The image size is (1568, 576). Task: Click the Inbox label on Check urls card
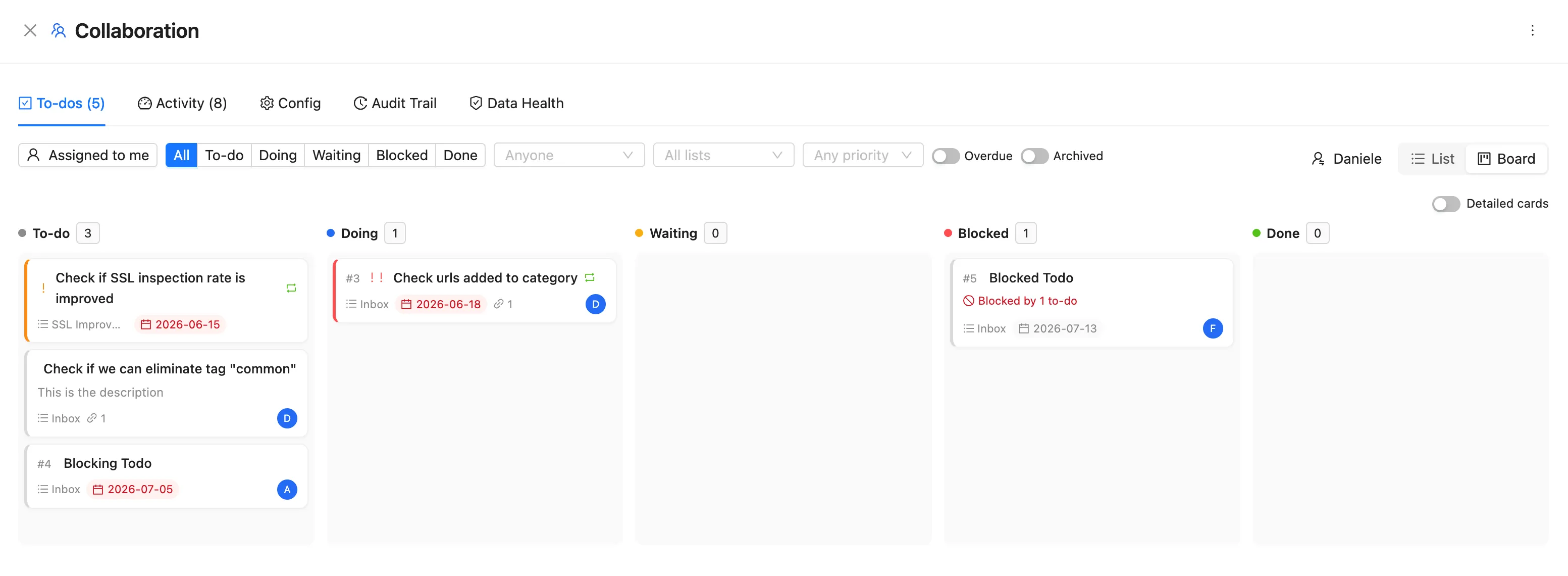[367, 305]
